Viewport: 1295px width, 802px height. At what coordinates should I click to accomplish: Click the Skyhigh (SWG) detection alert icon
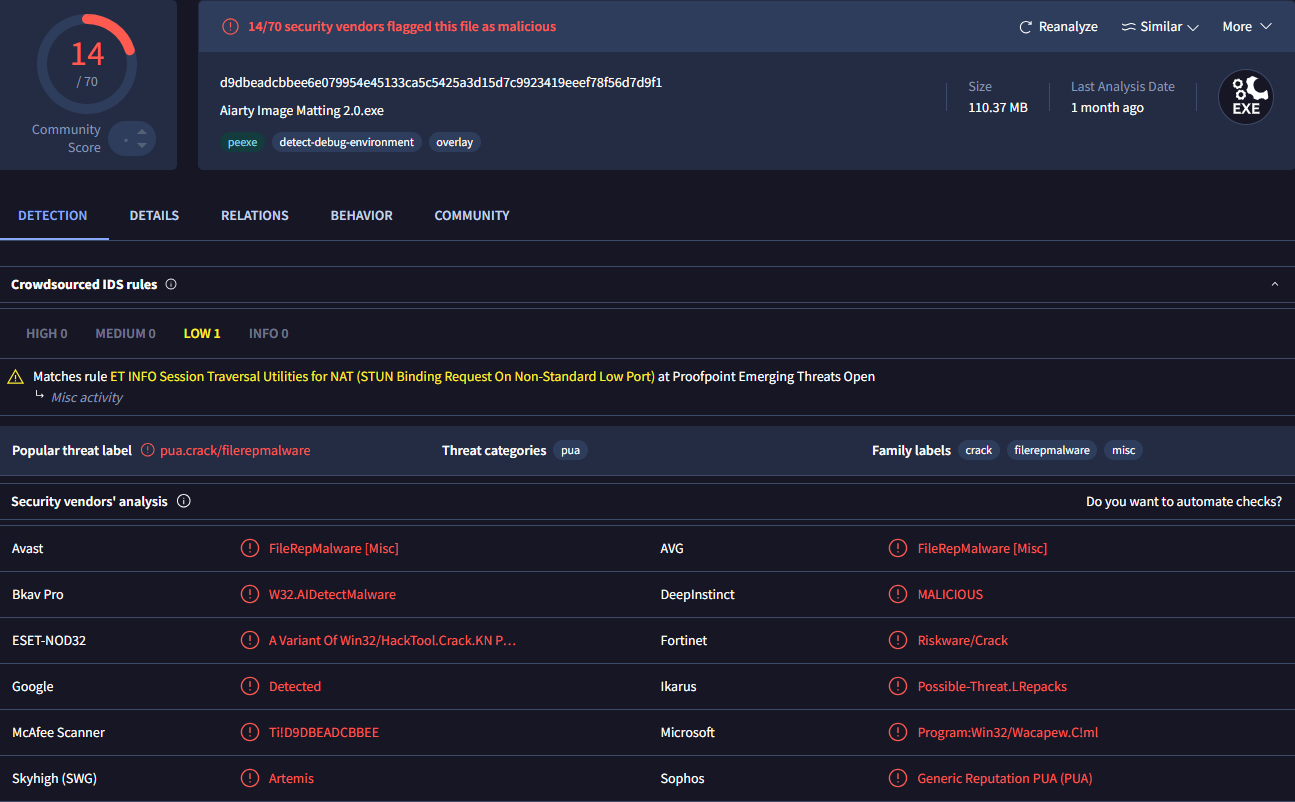pyautogui.click(x=250, y=778)
